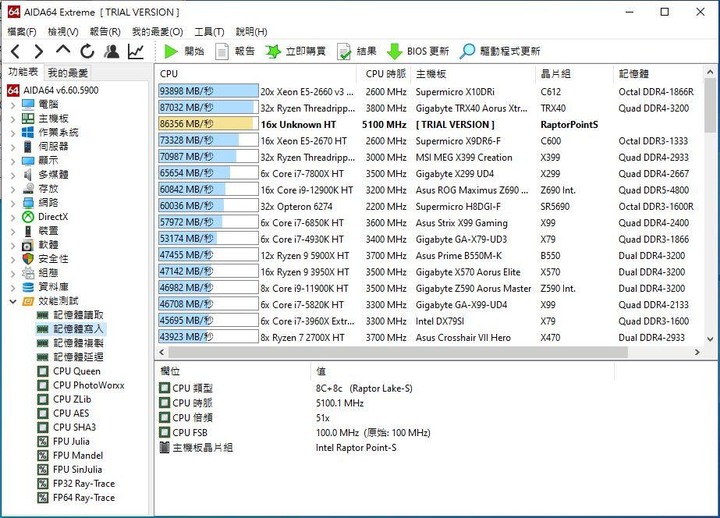Click the up-level arrow icon
The height and width of the screenshot is (518, 720).
tap(63, 50)
